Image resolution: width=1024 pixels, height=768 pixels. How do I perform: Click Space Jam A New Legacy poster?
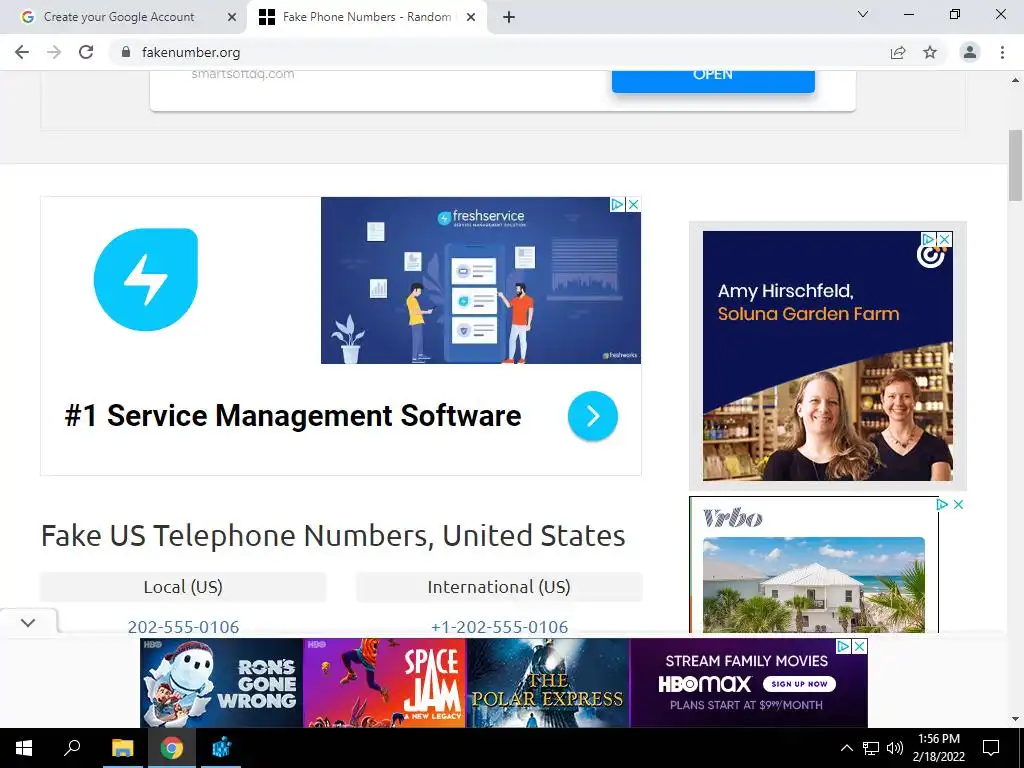point(384,683)
